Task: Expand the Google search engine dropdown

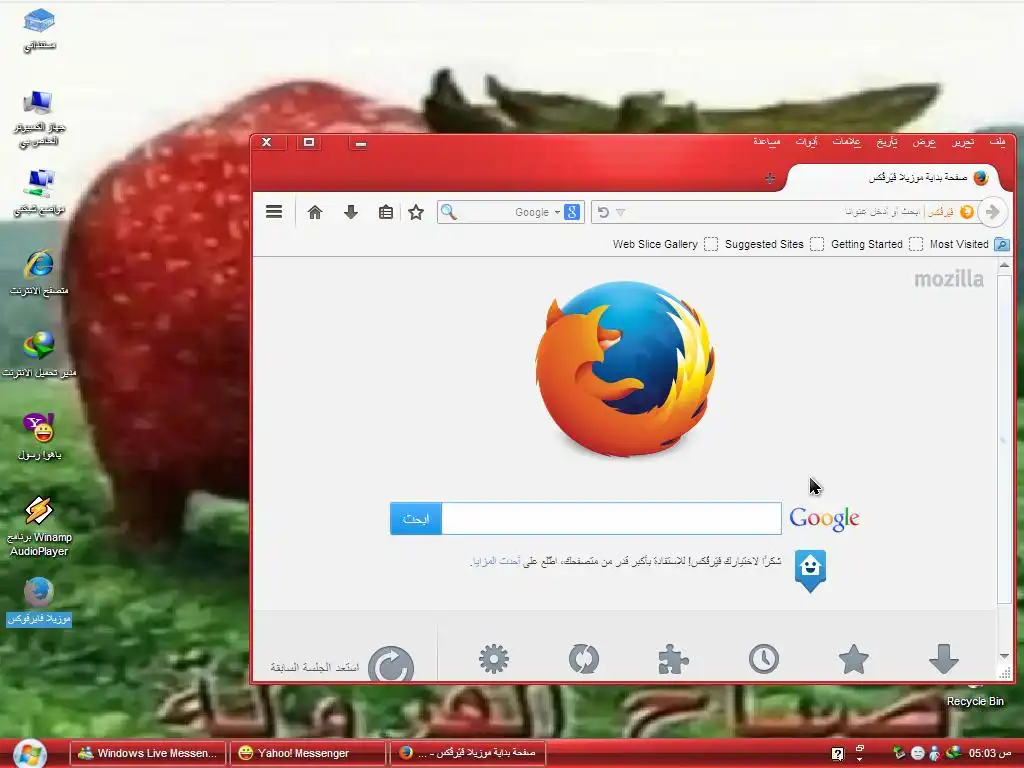Action: [x=557, y=212]
